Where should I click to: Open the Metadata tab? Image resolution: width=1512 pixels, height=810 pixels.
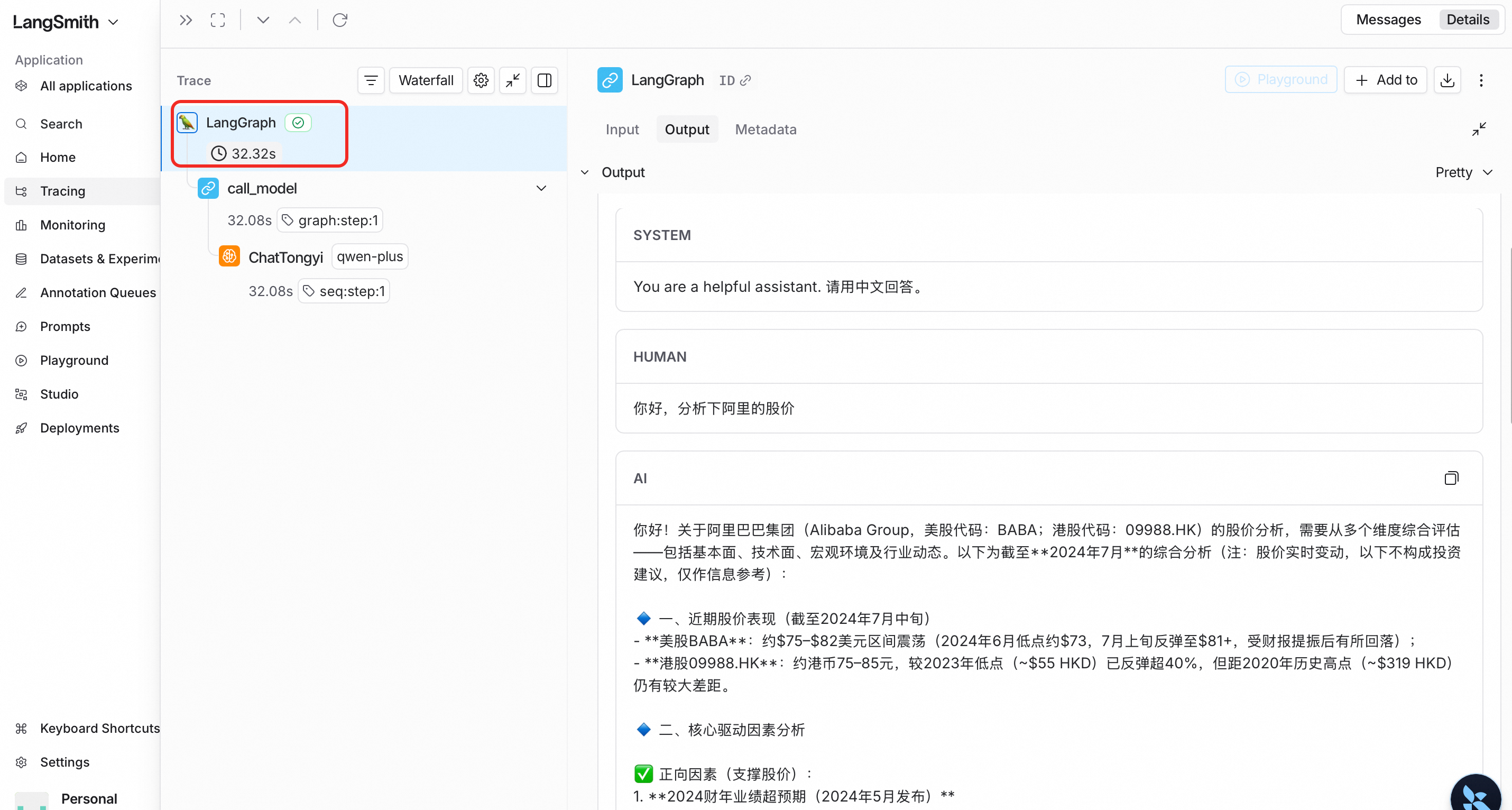pyautogui.click(x=766, y=130)
